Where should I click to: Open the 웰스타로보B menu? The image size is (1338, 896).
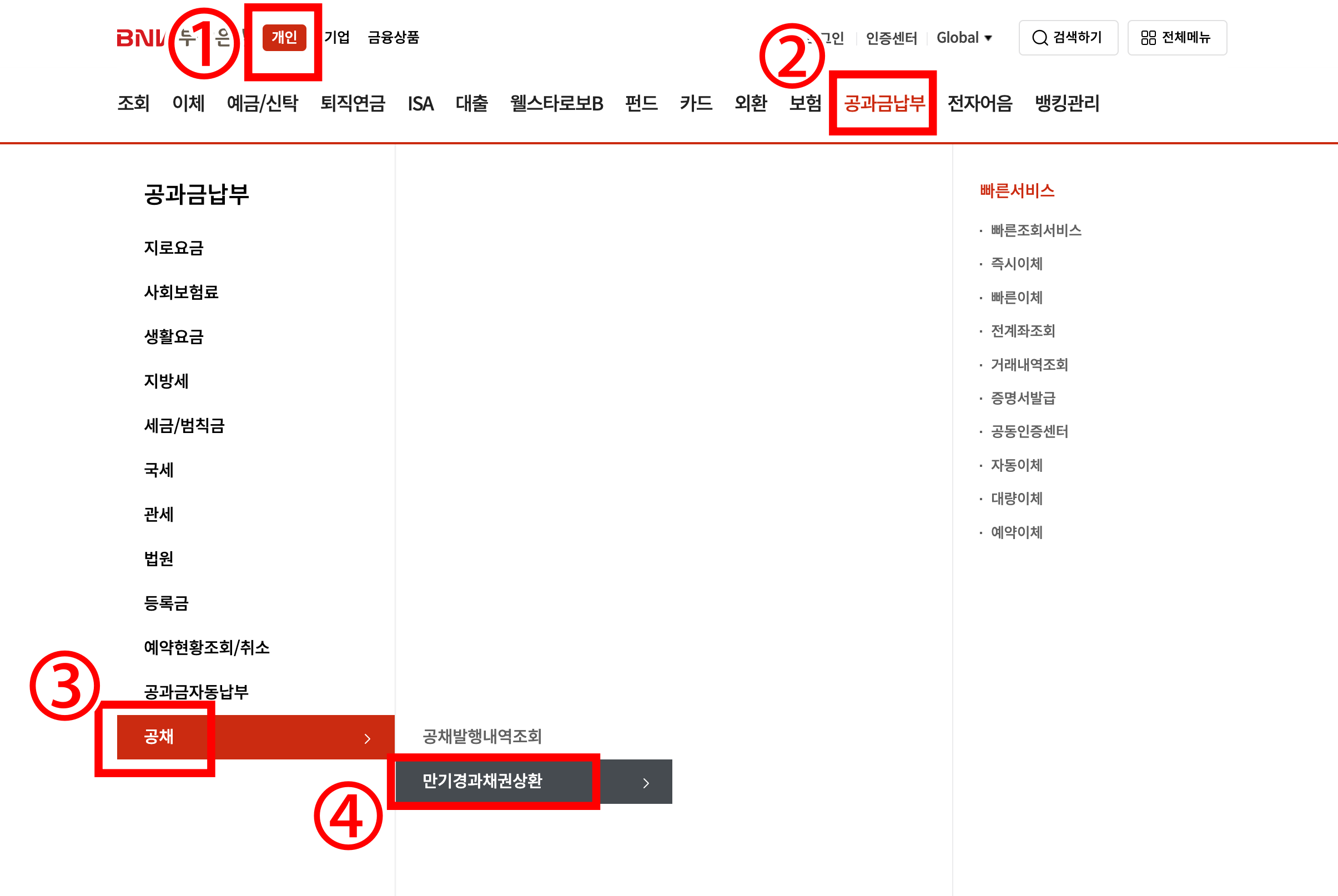click(x=556, y=103)
